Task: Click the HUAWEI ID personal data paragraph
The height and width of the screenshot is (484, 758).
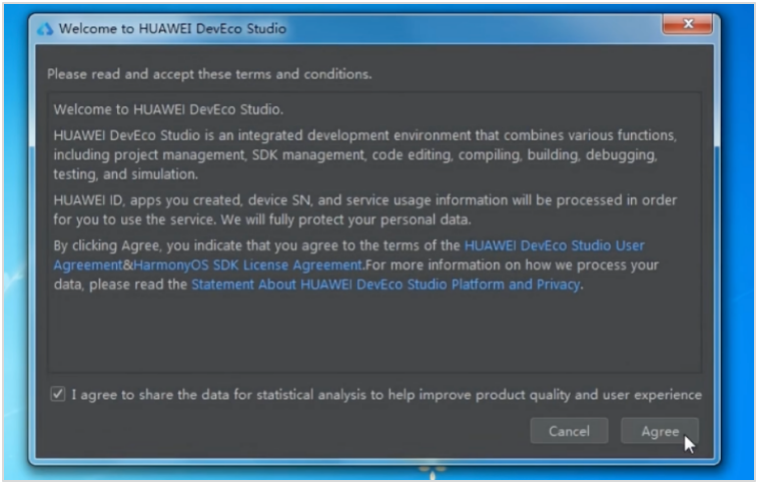Action: (365, 210)
